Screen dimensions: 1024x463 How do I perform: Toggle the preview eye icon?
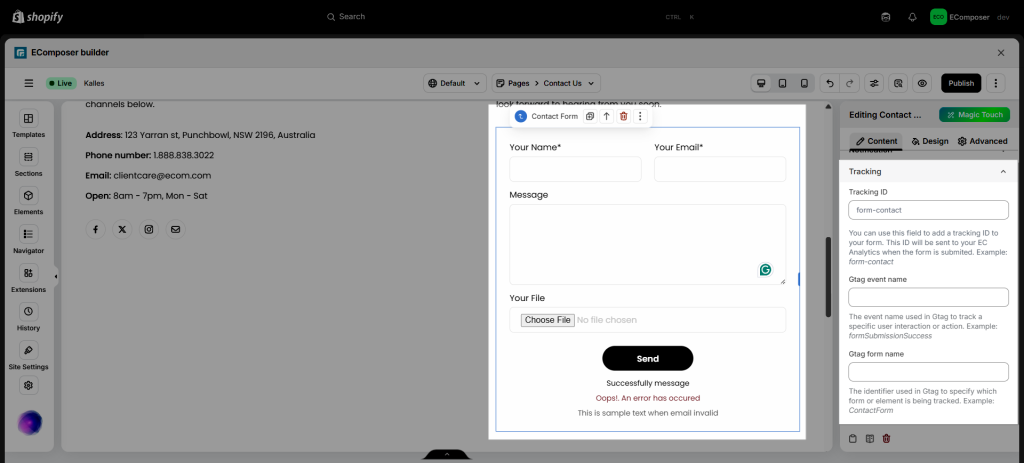point(922,84)
